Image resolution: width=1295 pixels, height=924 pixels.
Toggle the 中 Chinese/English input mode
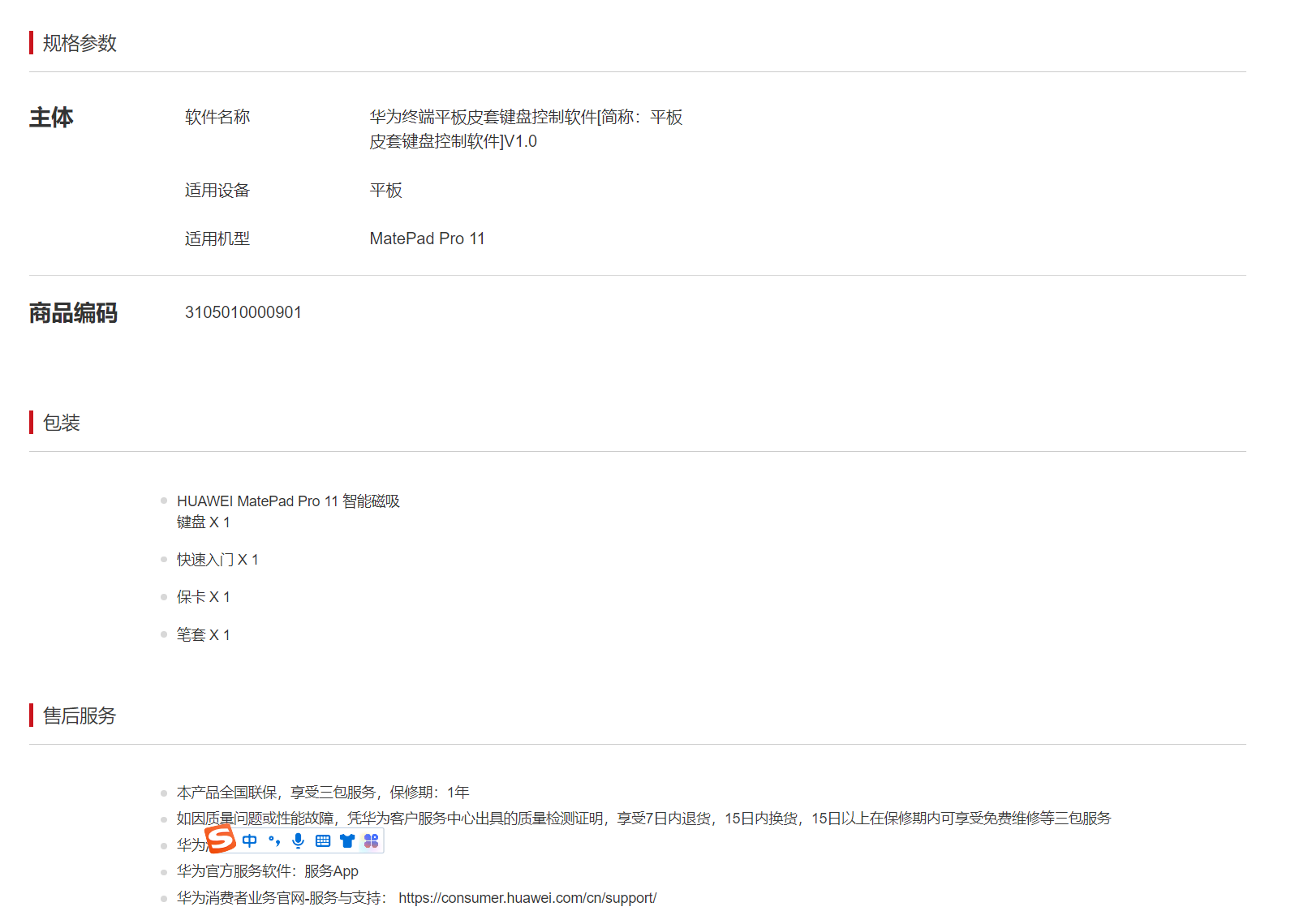(250, 840)
